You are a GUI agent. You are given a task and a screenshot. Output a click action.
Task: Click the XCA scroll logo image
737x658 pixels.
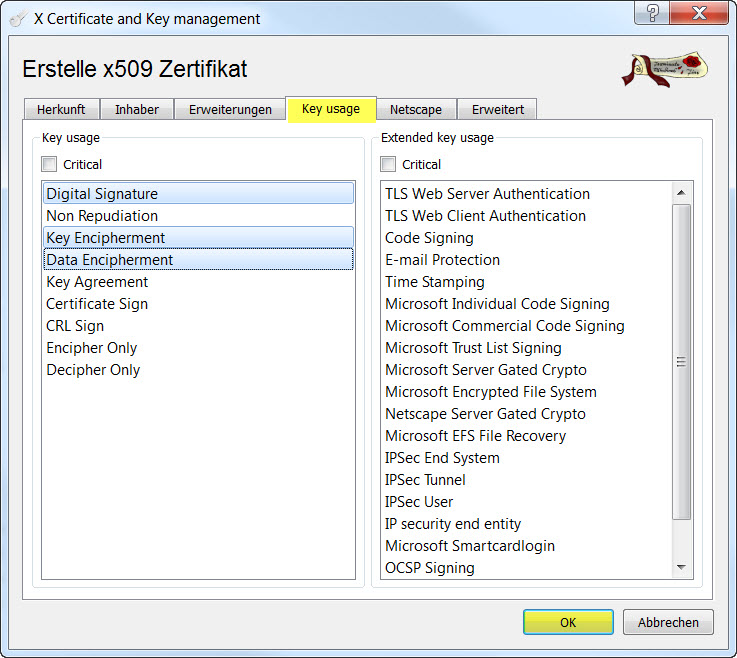(663, 69)
